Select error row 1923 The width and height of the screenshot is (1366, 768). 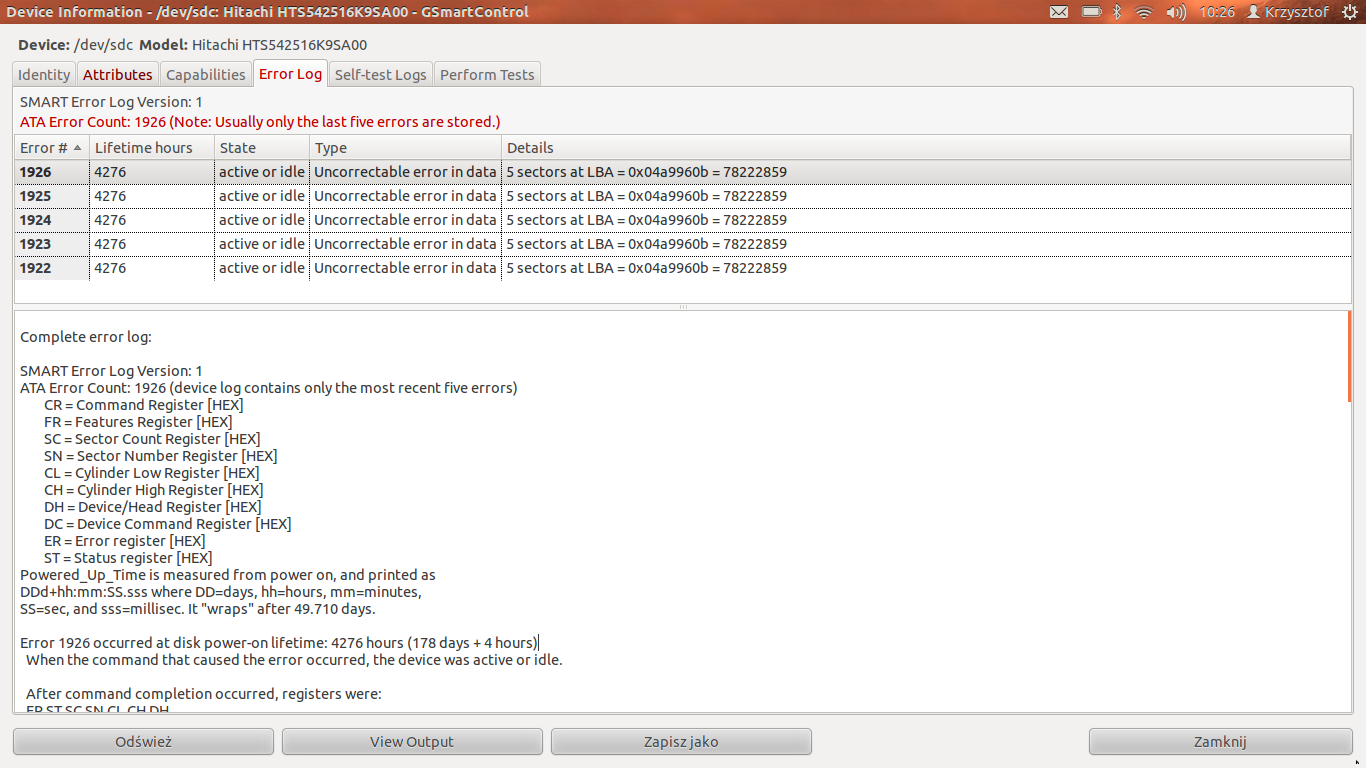[683, 244]
